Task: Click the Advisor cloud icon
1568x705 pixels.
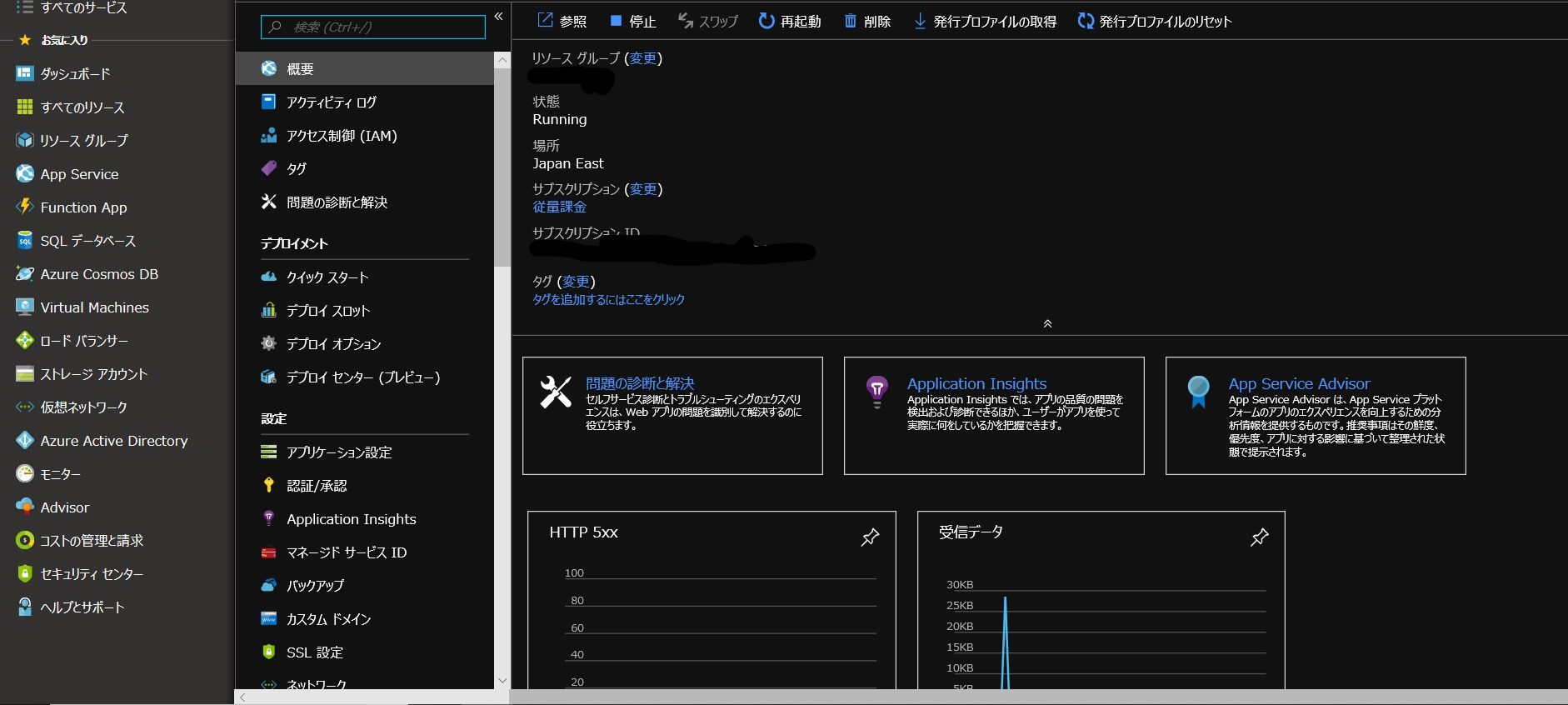Action: click(25, 507)
